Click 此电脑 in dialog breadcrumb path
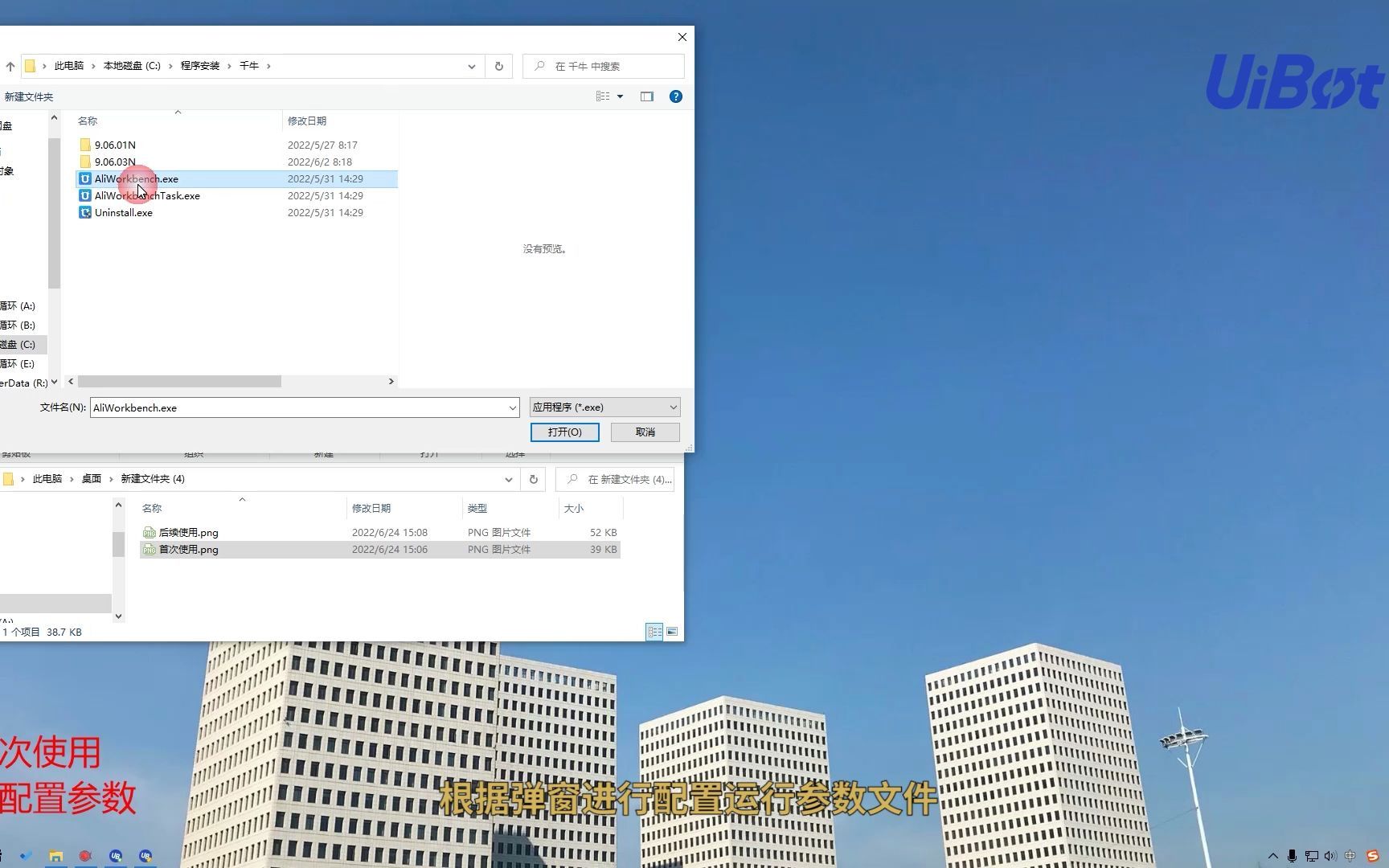The height and width of the screenshot is (868, 1389). click(x=69, y=67)
